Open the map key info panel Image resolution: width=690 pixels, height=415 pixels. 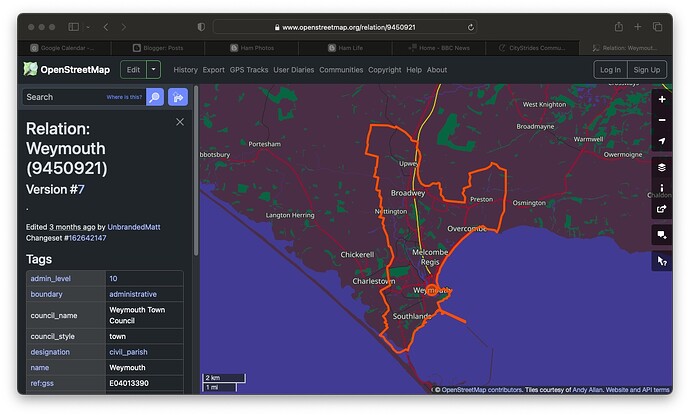click(x=661, y=188)
